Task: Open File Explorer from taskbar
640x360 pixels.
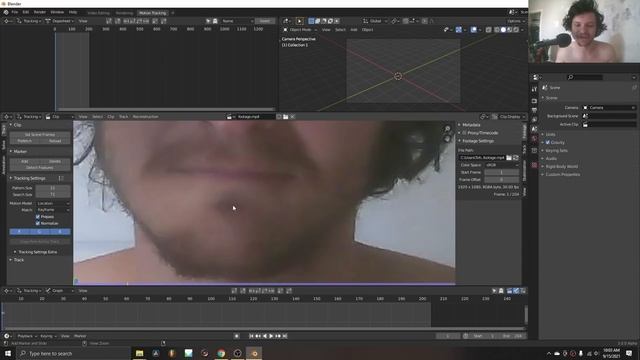Action: [x=139, y=353]
